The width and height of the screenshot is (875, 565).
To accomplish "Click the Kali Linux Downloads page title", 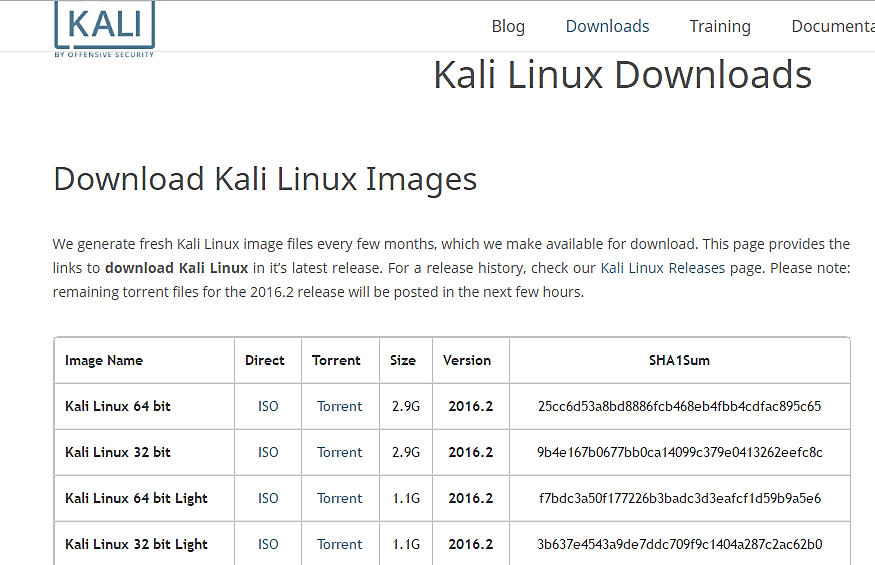I will (623, 75).
